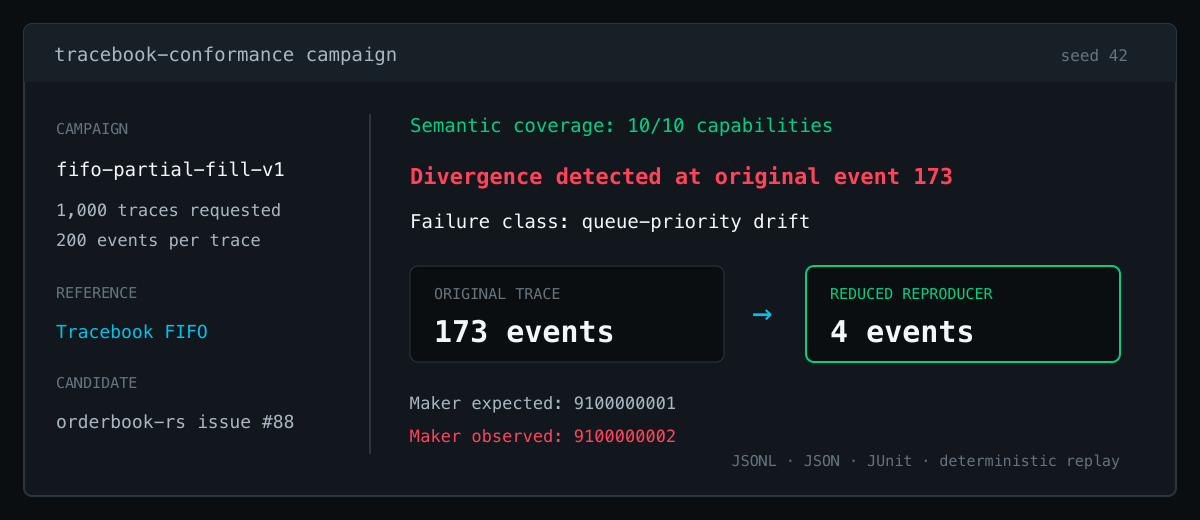Screen dimensions: 1200x520
Task: Select the ORIGINAL TRACE card
Action: tap(567, 314)
